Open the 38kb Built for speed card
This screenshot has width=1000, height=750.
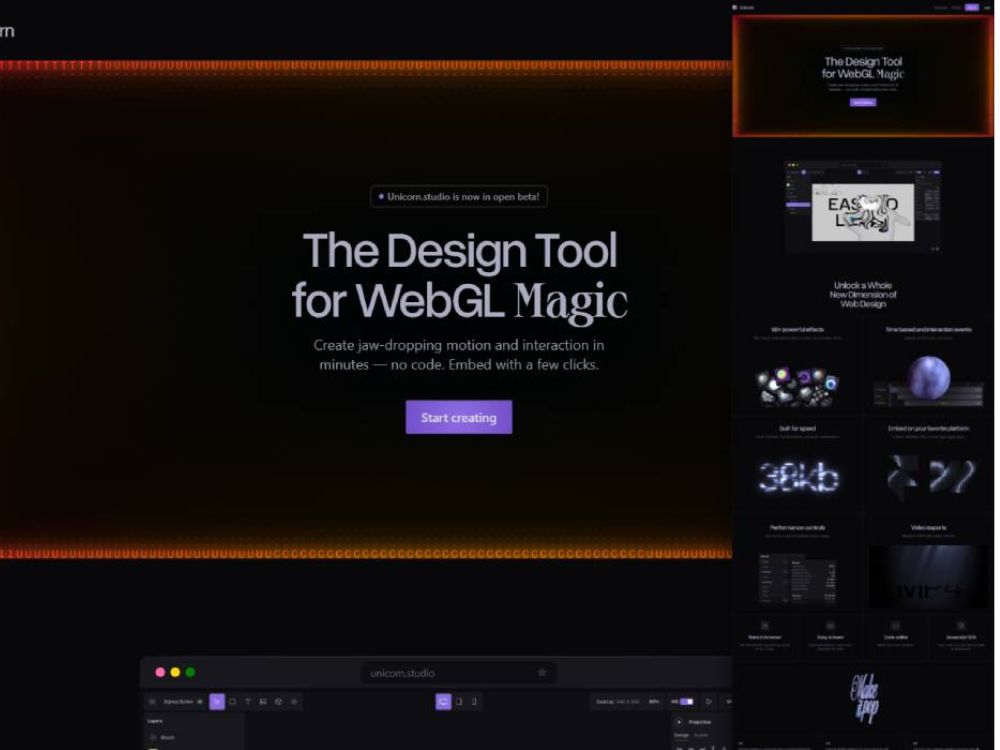point(797,467)
